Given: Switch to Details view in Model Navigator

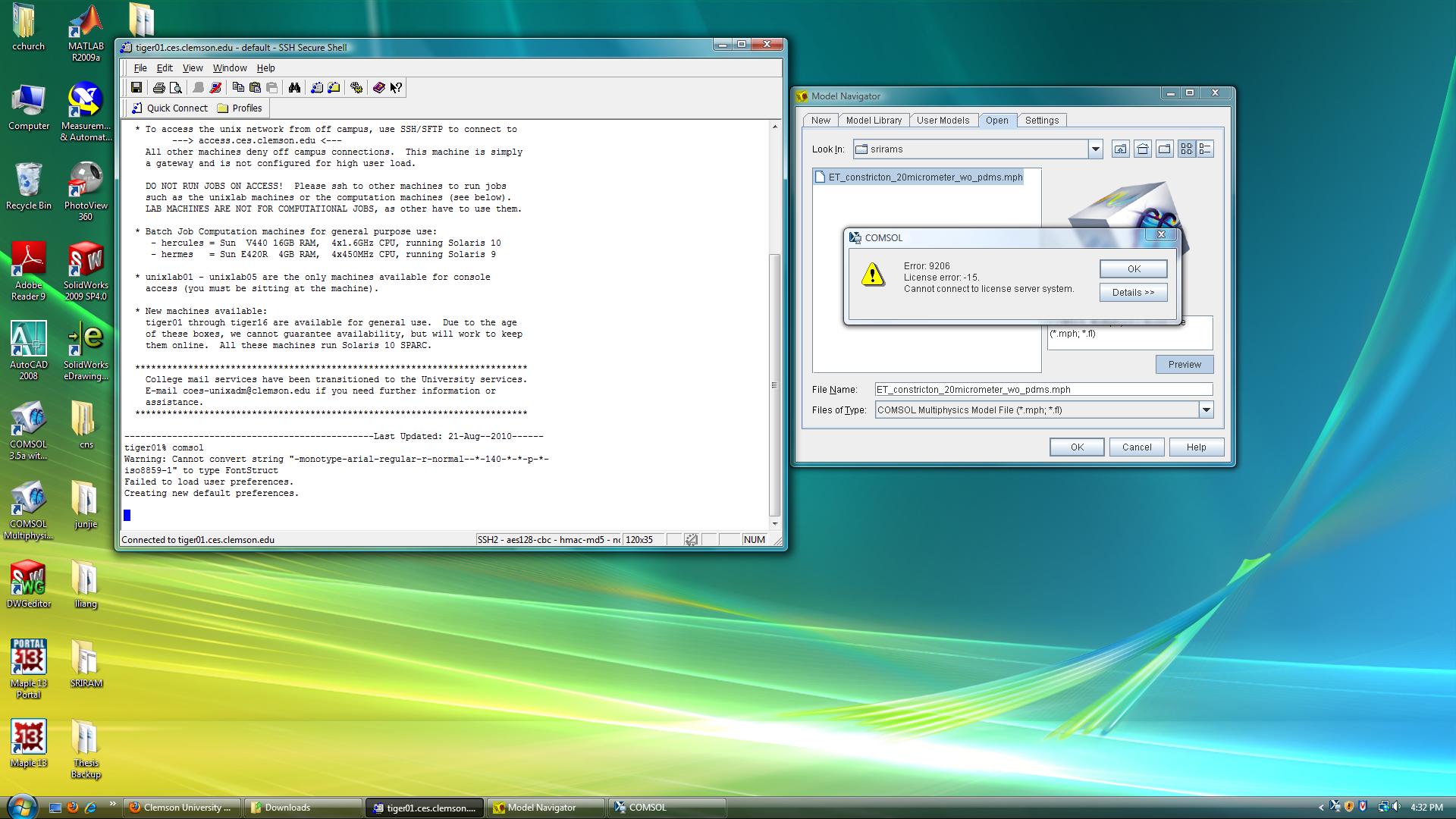Looking at the screenshot, I should 1205,149.
